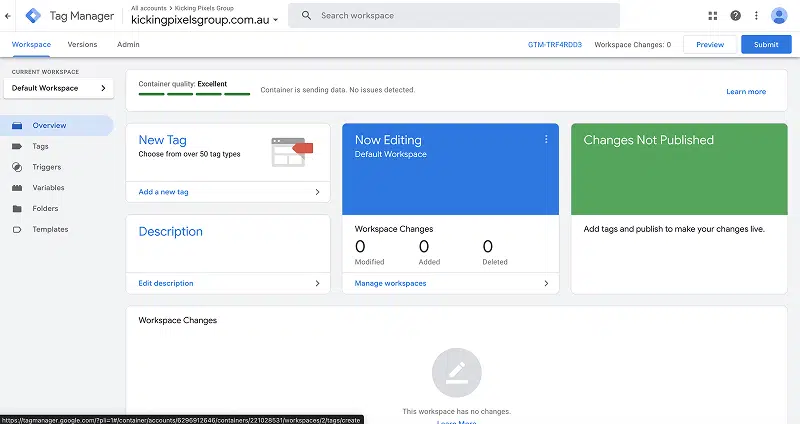800x424 pixels.
Task: Click the container quality green progress bar
Action: [194, 94]
